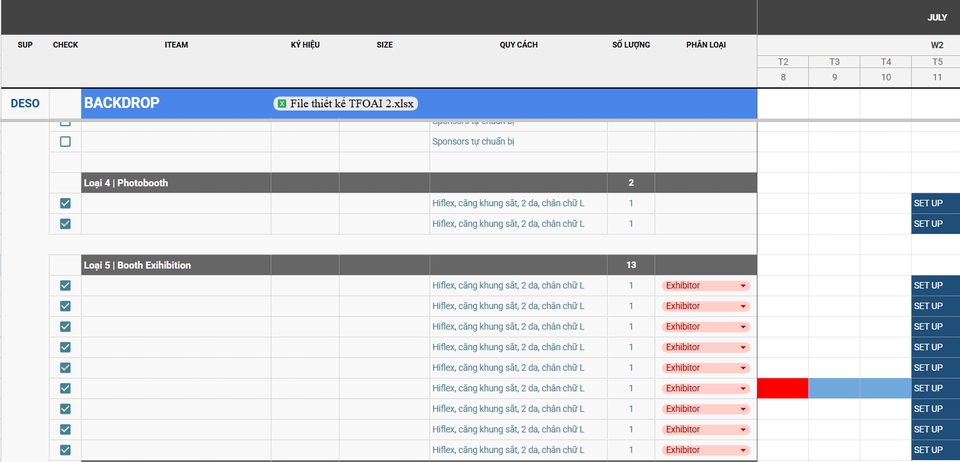Select the DESO supplier cell
Viewport: 960px width, 462px height.
(24, 103)
